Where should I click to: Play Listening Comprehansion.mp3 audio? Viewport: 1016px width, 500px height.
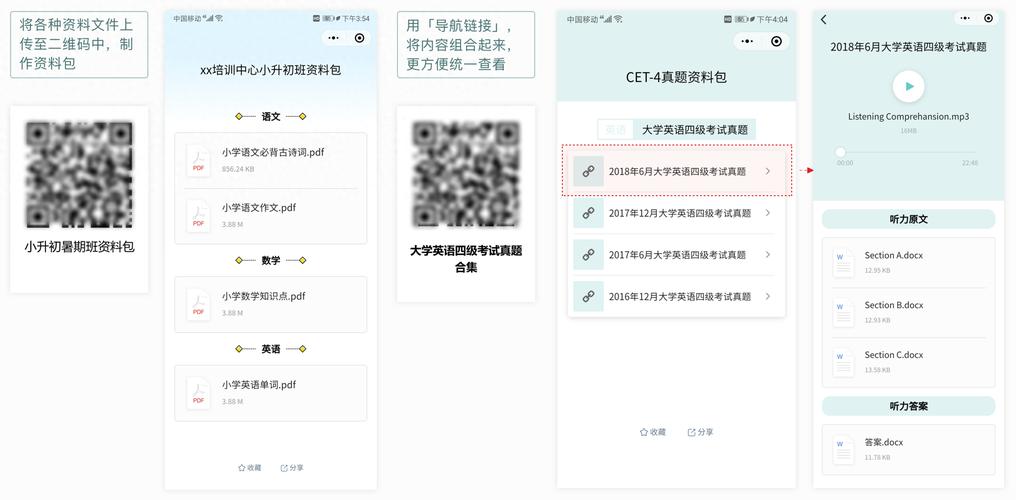[908, 86]
